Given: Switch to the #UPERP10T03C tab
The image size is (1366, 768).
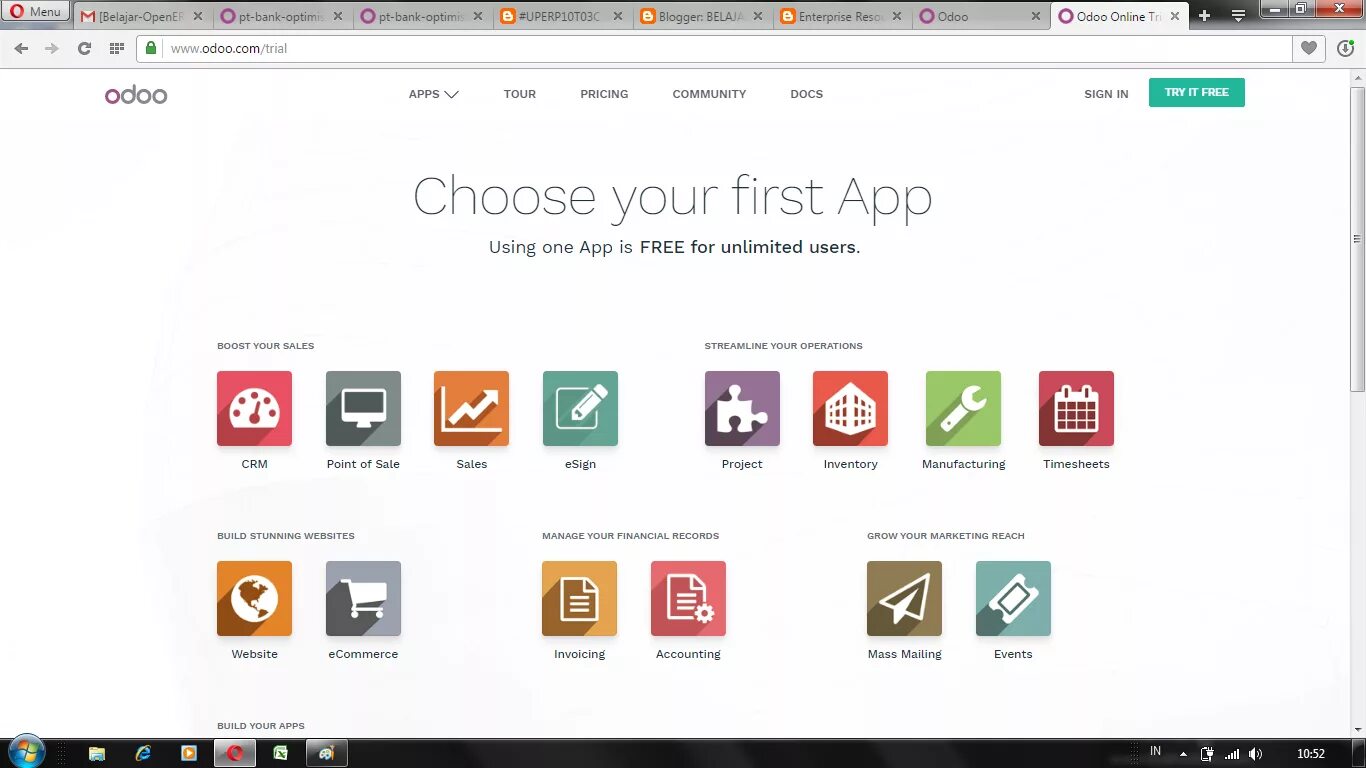Looking at the screenshot, I should [x=563, y=17].
